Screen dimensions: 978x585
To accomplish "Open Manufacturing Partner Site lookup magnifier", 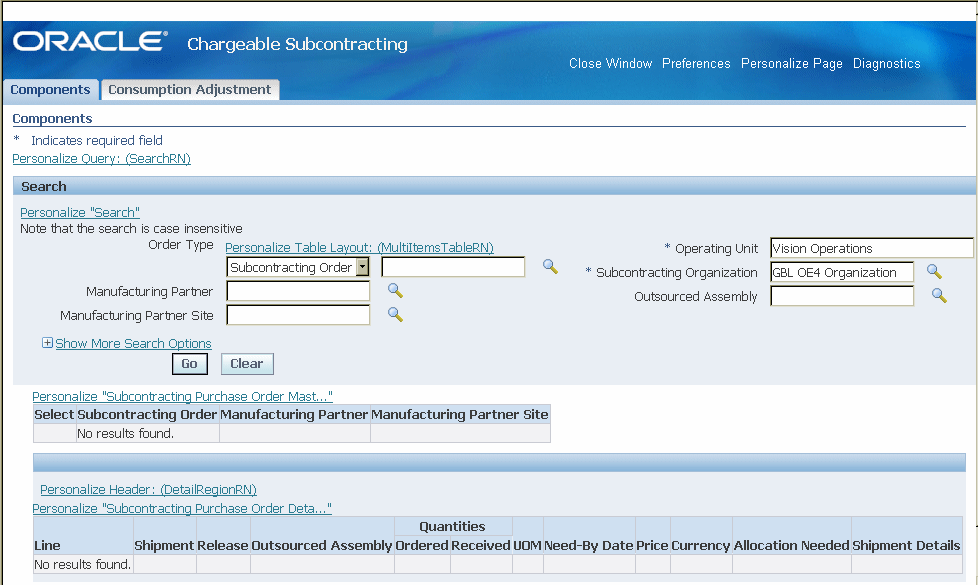I will pos(395,314).
